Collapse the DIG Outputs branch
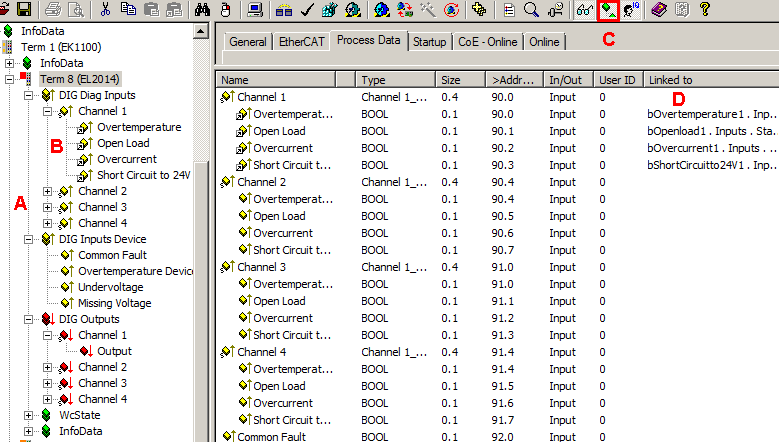This screenshot has height=442, width=779. [x=29, y=319]
